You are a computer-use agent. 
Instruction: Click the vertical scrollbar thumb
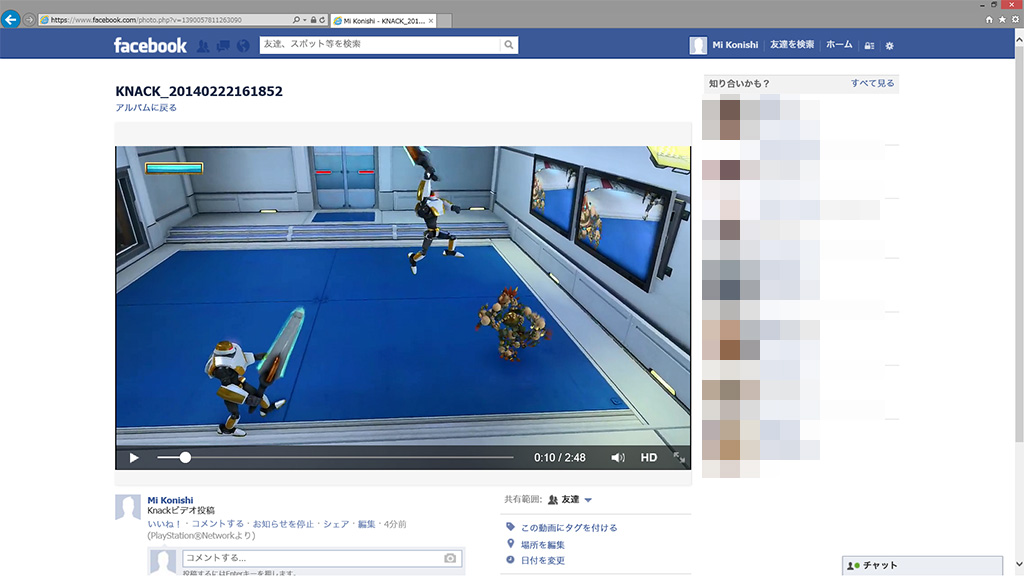point(1019,243)
